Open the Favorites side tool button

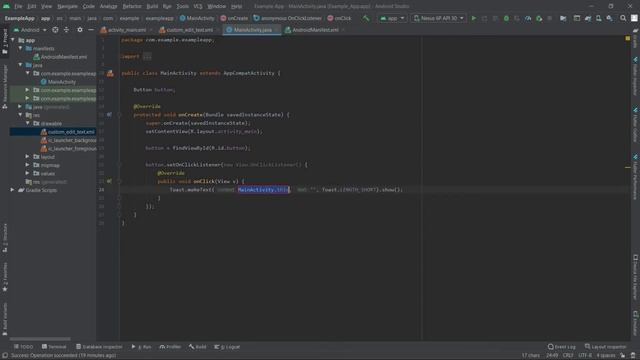click(5, 277)
